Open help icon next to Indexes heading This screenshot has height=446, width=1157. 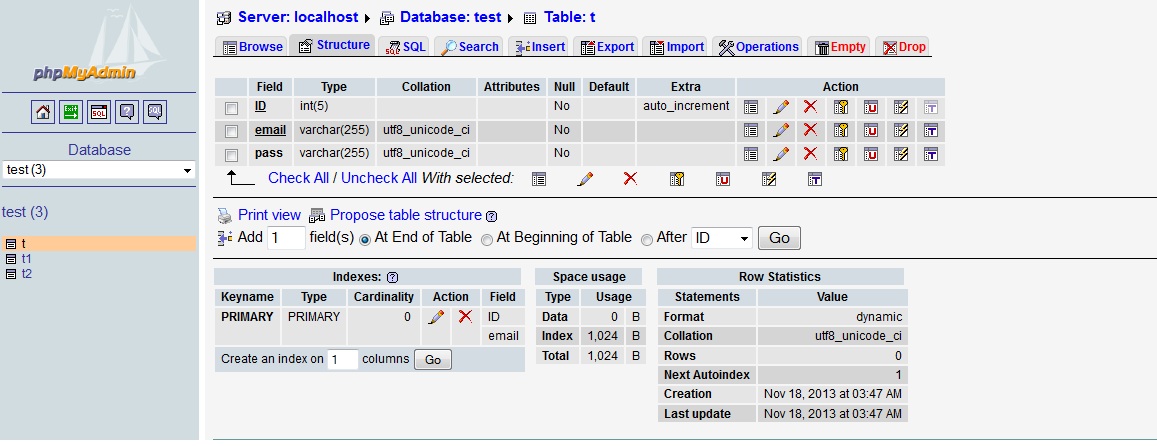393,278
